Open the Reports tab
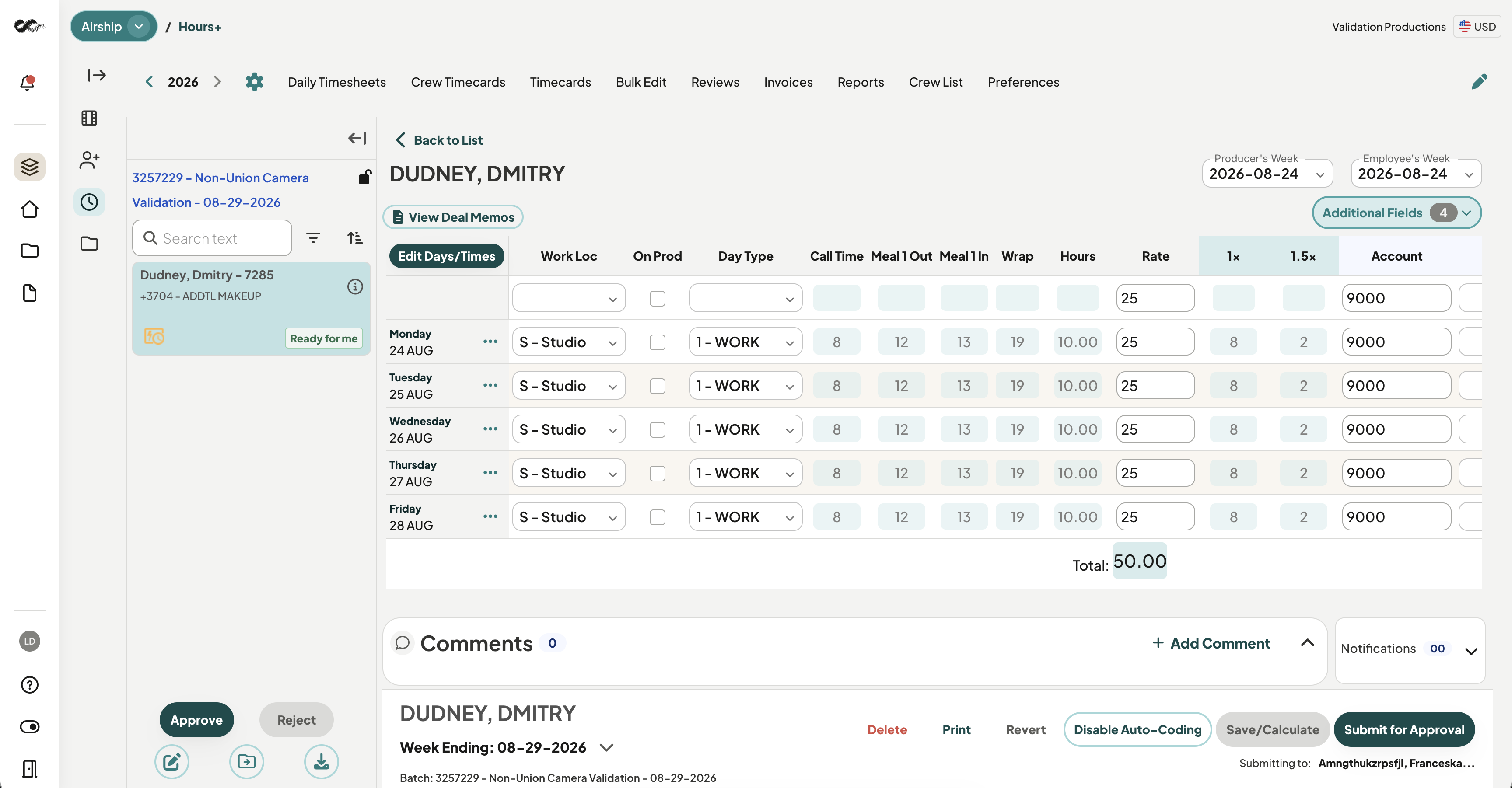Image resolution: width=1512 pixels, height=788 pixels. pyautogui.click(x=861, y=82)
